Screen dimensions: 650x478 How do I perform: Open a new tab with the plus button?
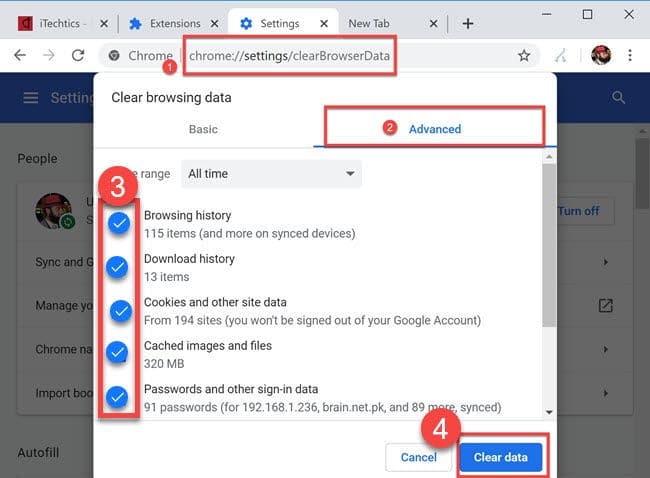pos(468,24)
